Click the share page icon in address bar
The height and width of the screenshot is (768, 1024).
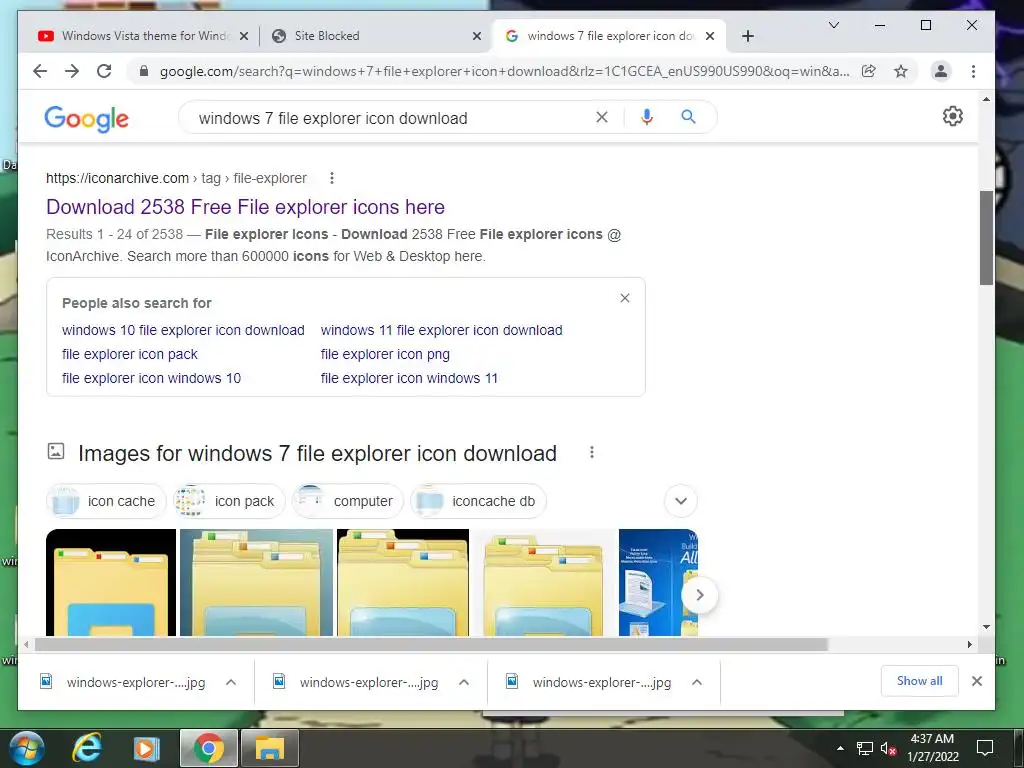[x=869, y=71]
